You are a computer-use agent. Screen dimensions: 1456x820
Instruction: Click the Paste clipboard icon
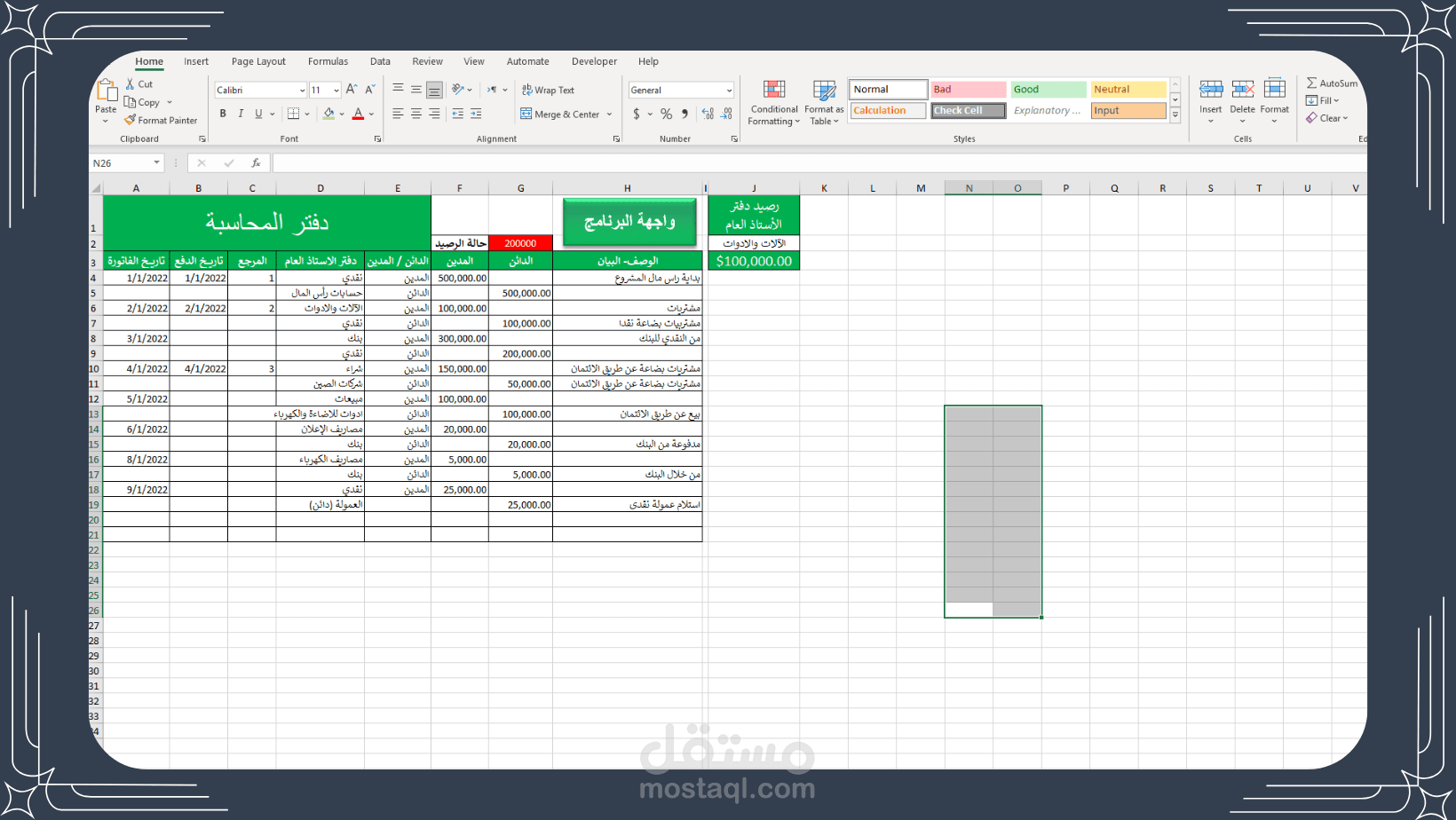(107, 91)
